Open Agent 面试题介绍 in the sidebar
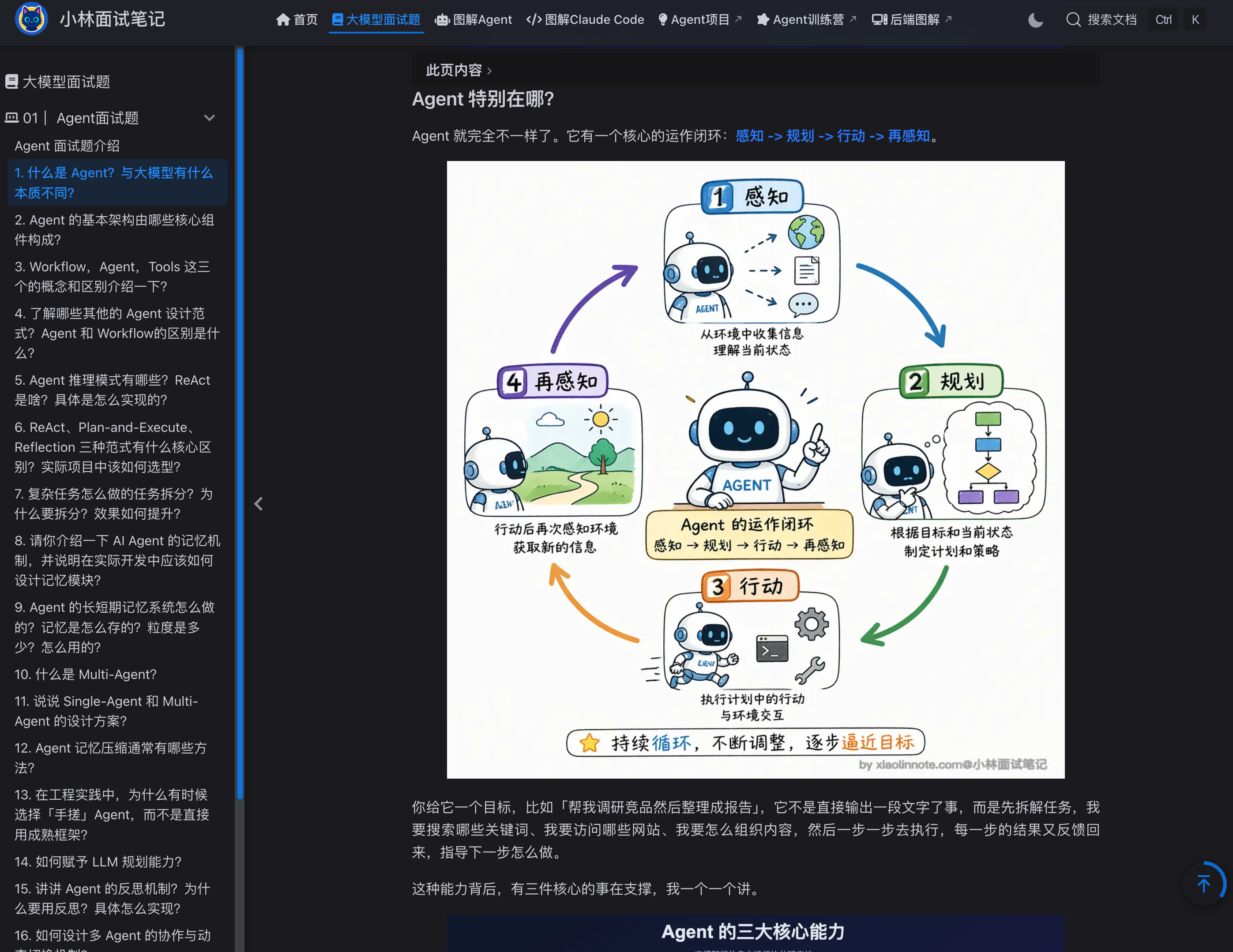This screenshot has width=1233, height=952. click(67, 146)
